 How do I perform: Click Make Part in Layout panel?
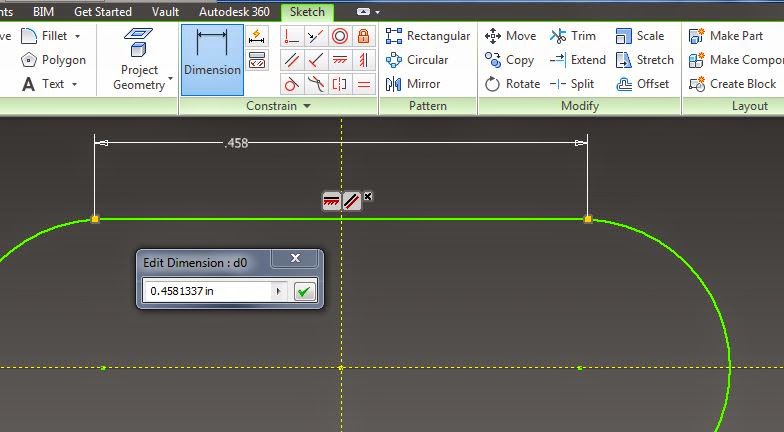point(726,36)
